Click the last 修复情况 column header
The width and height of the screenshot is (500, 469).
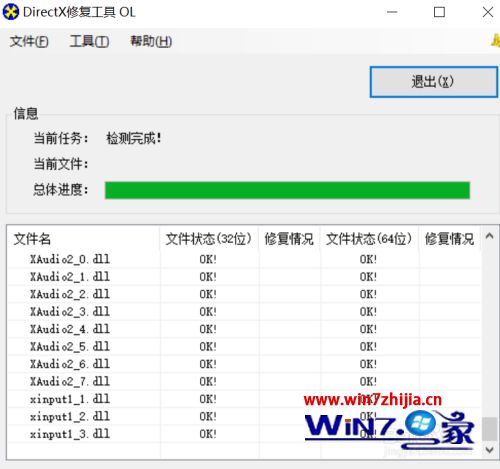tap(449, 239)
